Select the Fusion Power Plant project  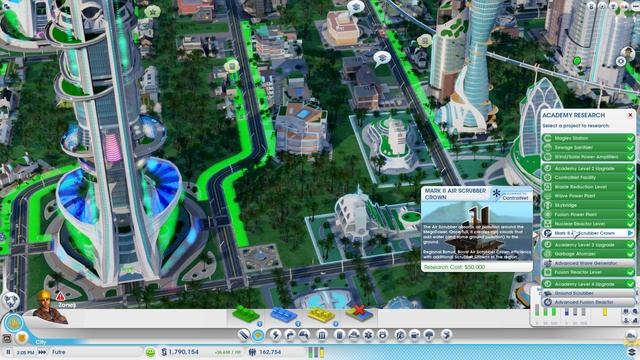tap(588, 214)
